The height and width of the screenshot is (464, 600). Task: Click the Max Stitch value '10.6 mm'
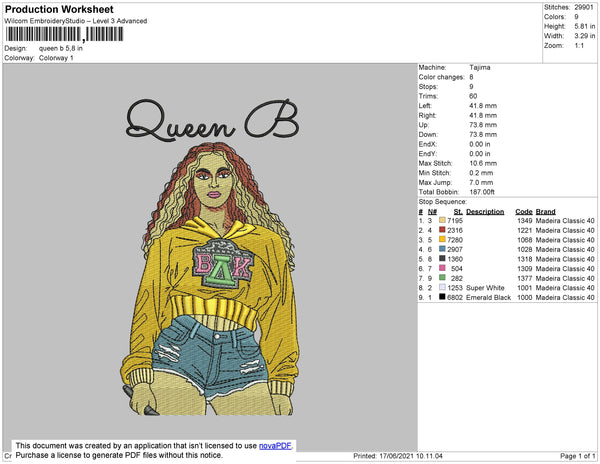click(483, 163)
